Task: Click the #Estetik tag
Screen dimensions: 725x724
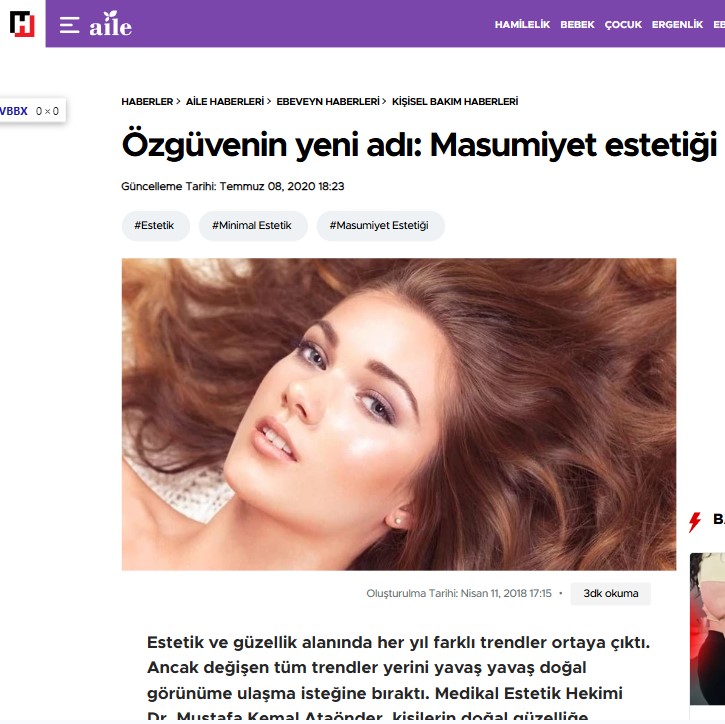Action: [155, 226]
